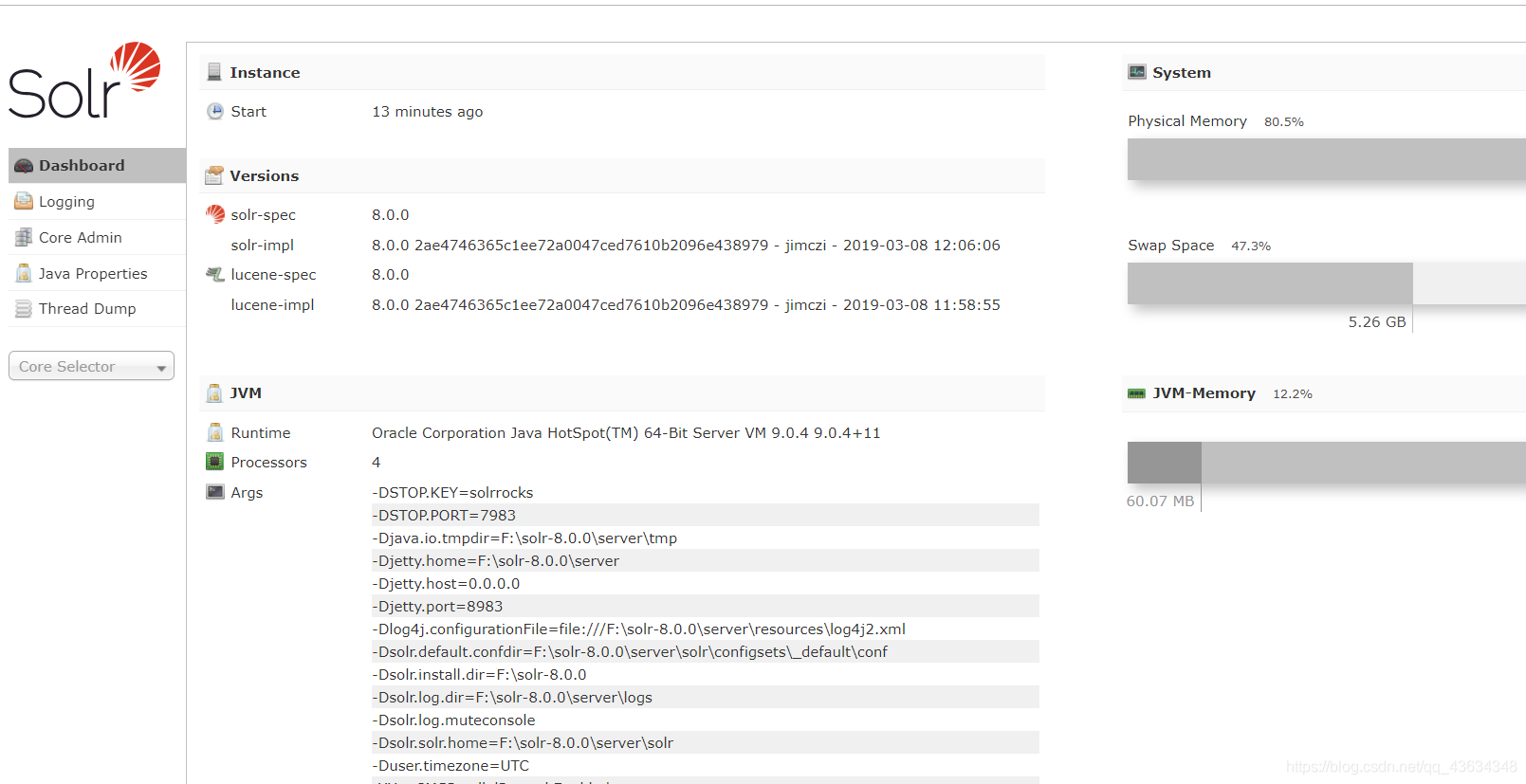
Task: Click the Versions section icon
Action: 214,175
